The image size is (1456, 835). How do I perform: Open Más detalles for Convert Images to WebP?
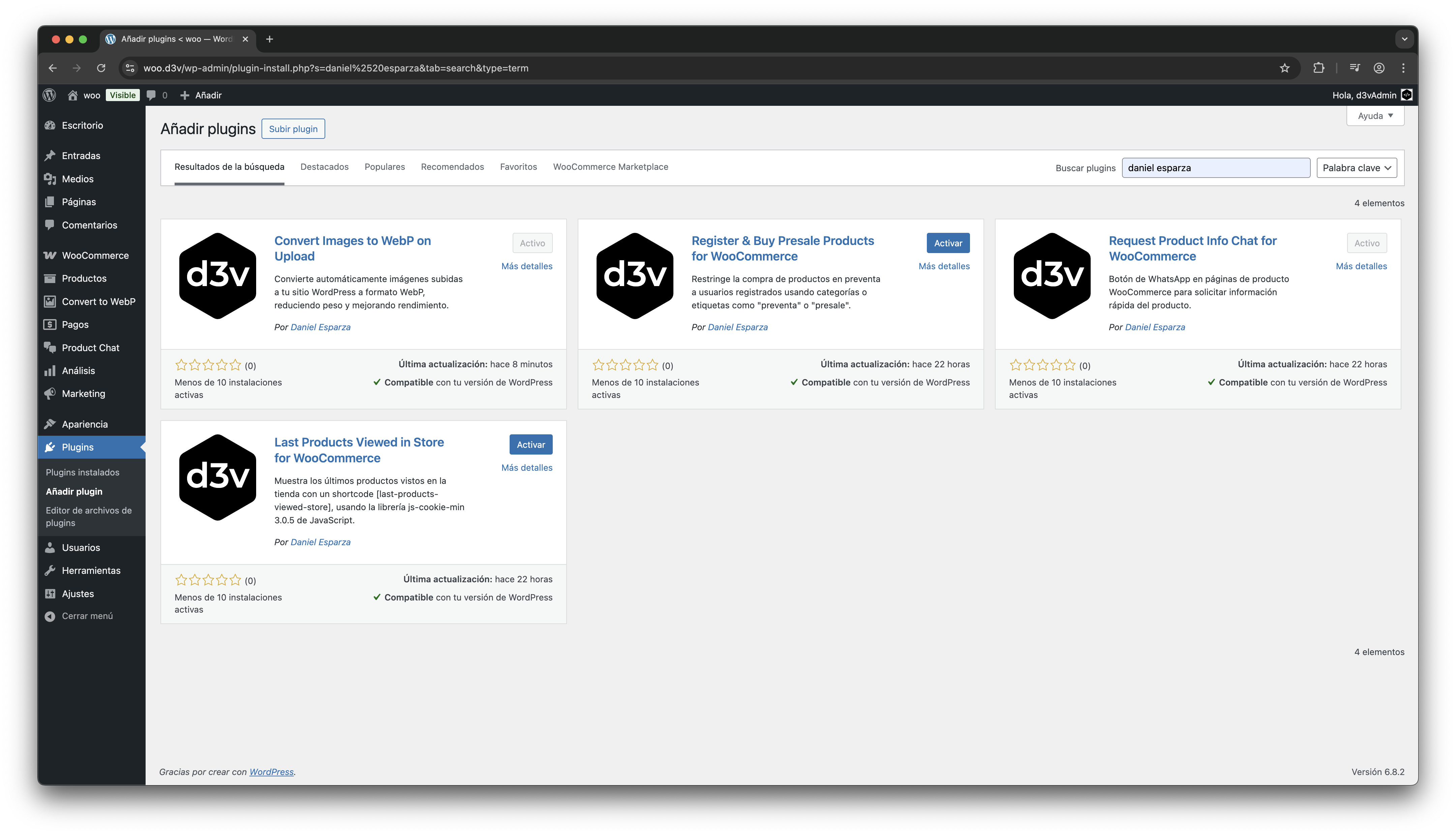coord(526,266)
